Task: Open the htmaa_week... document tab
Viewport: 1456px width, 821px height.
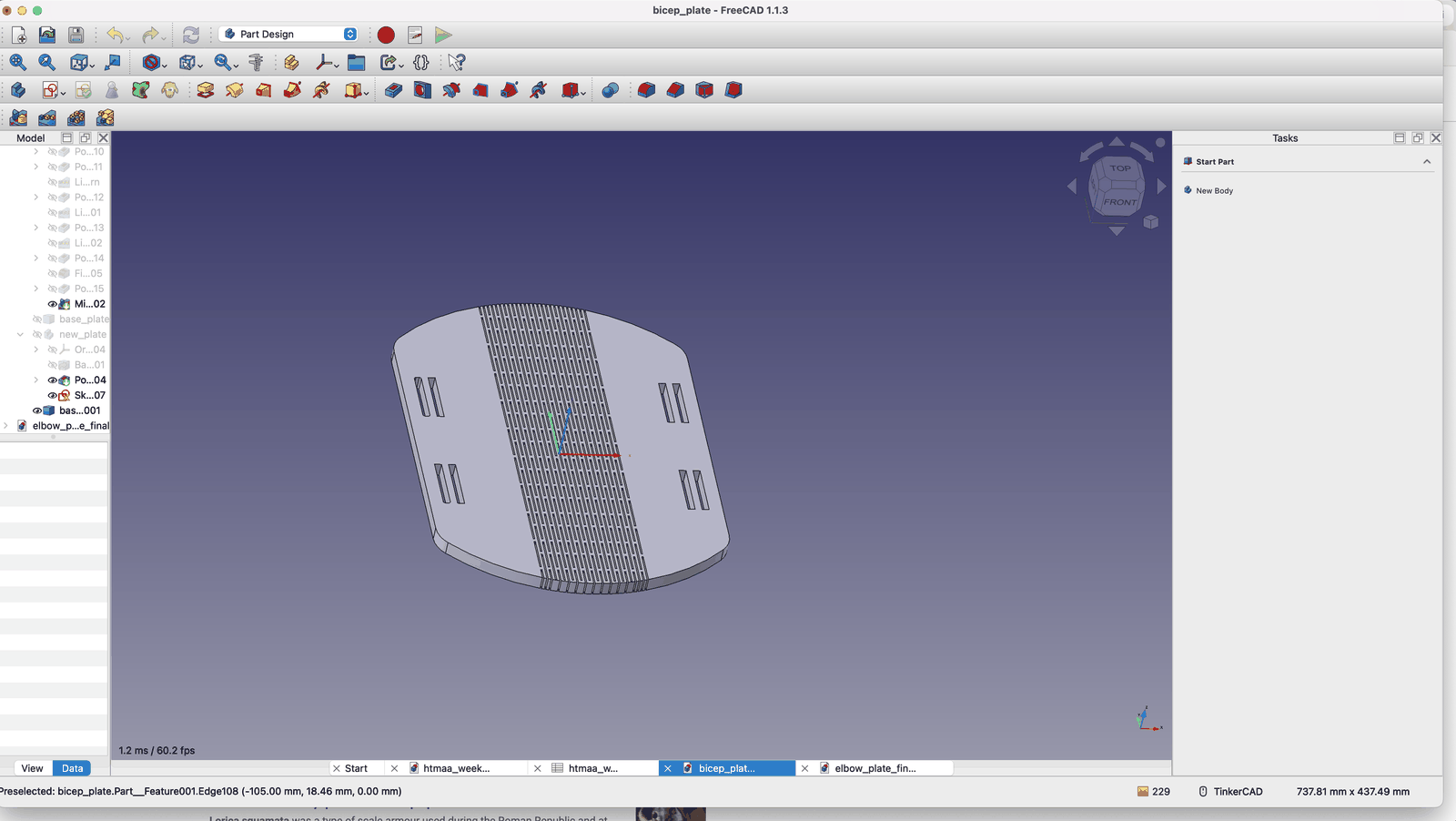Action: (456, 768)
